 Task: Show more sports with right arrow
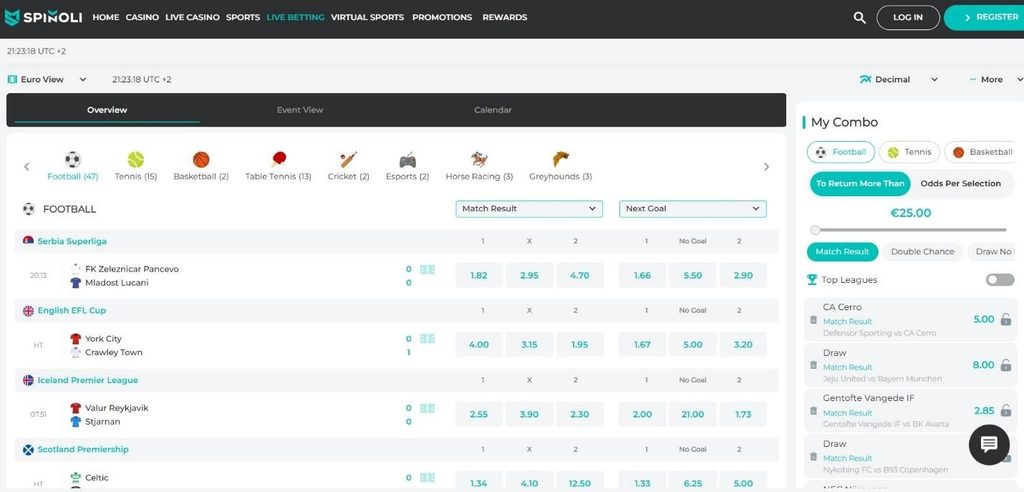(766, 167)
